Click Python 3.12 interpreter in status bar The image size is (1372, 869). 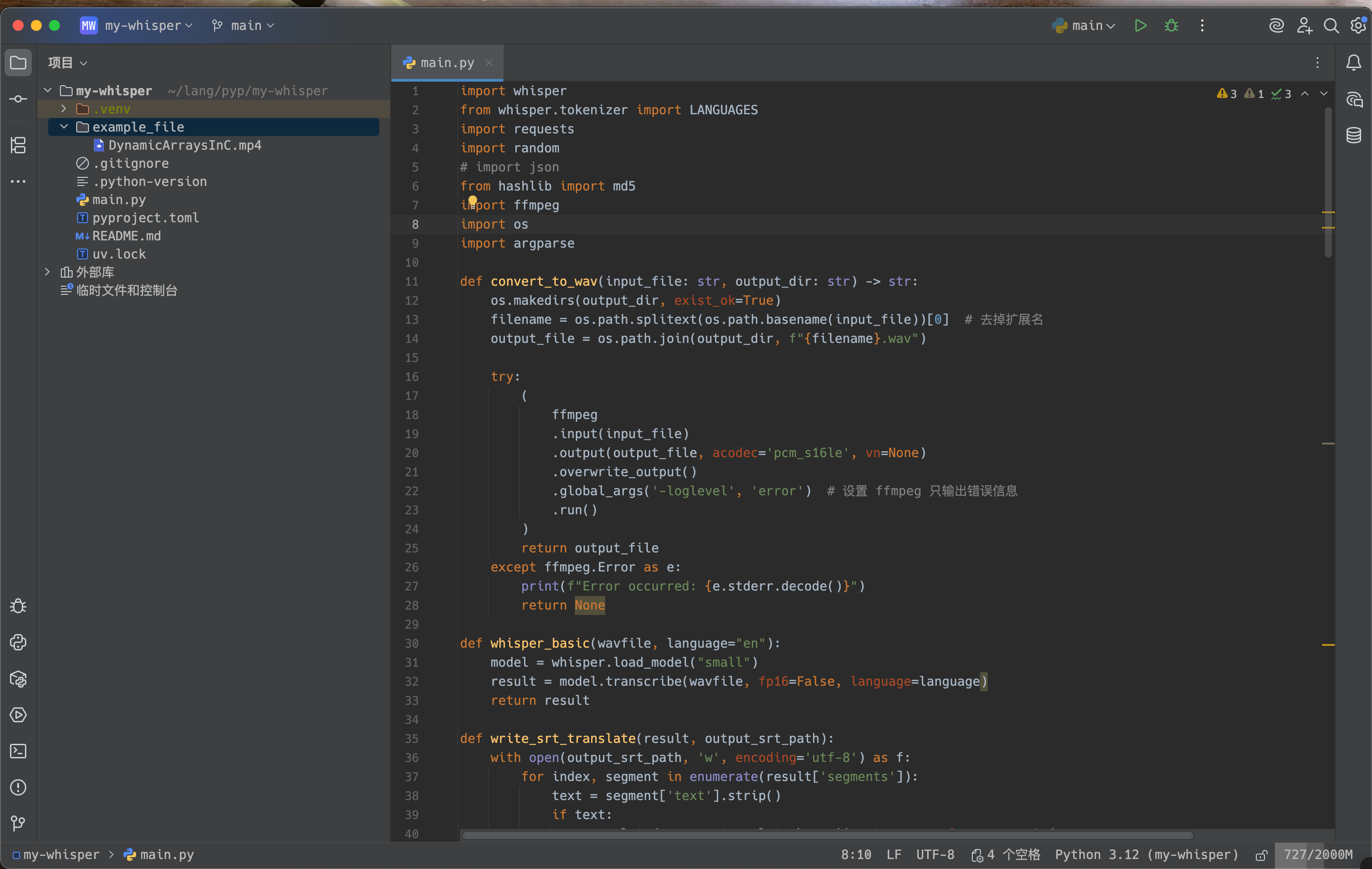pyautogui.click(x=1147, y=855)
